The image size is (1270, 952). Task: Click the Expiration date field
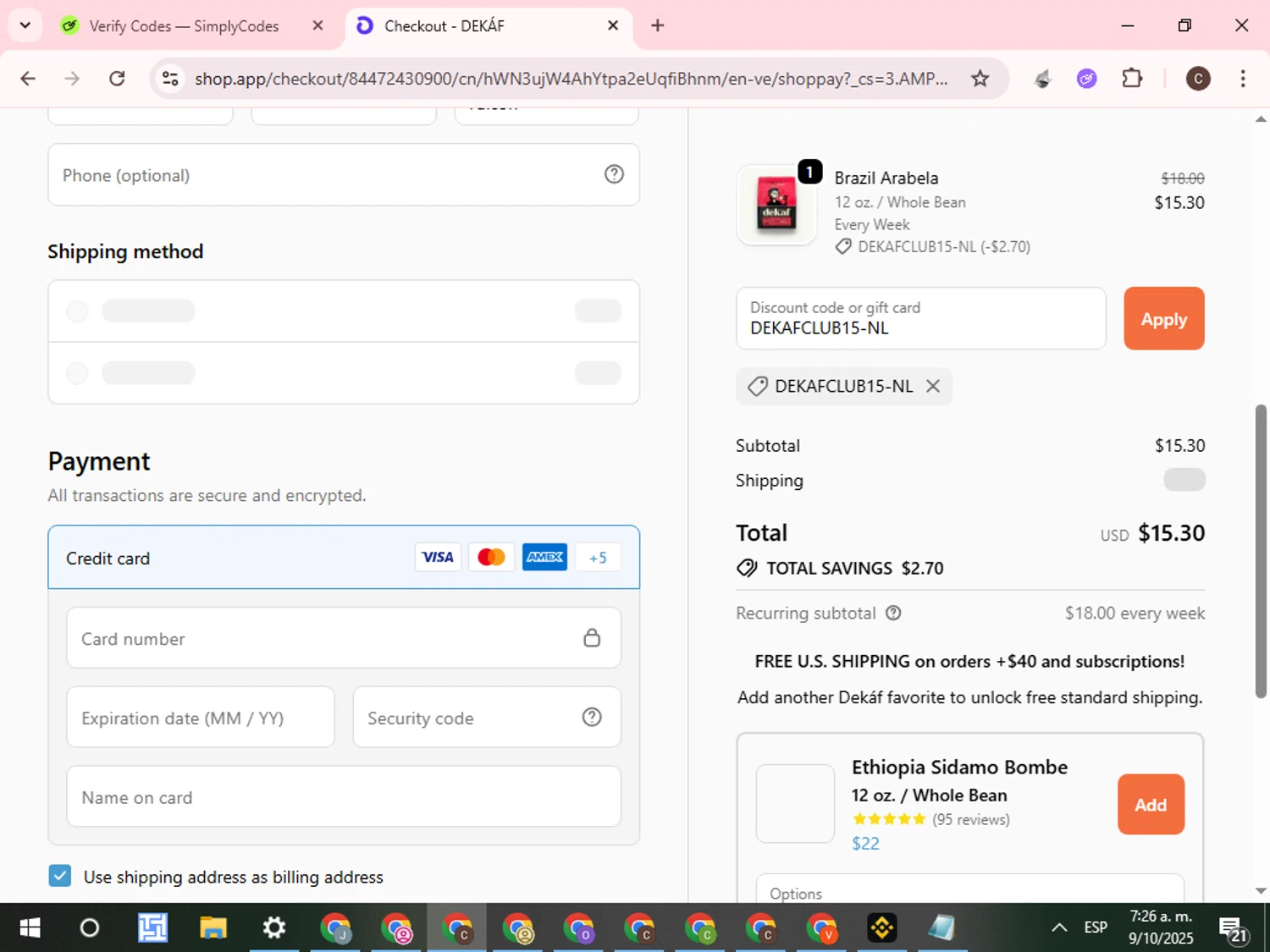pyautogui.click(x=201, y=717)
